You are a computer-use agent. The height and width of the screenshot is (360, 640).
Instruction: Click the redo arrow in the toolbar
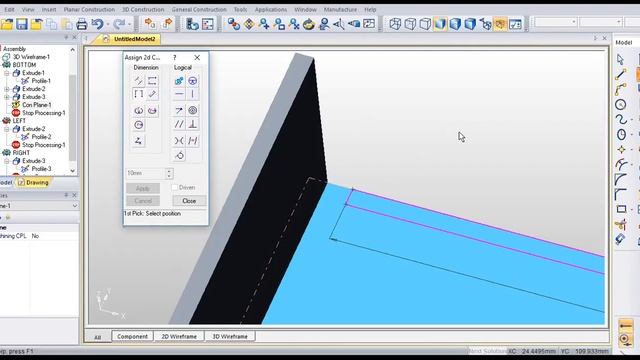(119, 24)
